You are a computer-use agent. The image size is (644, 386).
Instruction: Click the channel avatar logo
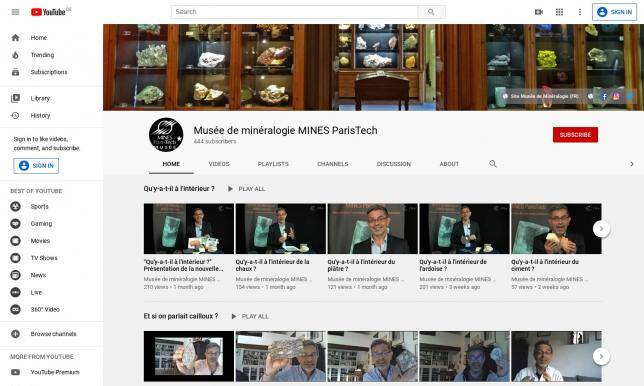(166, 134)
